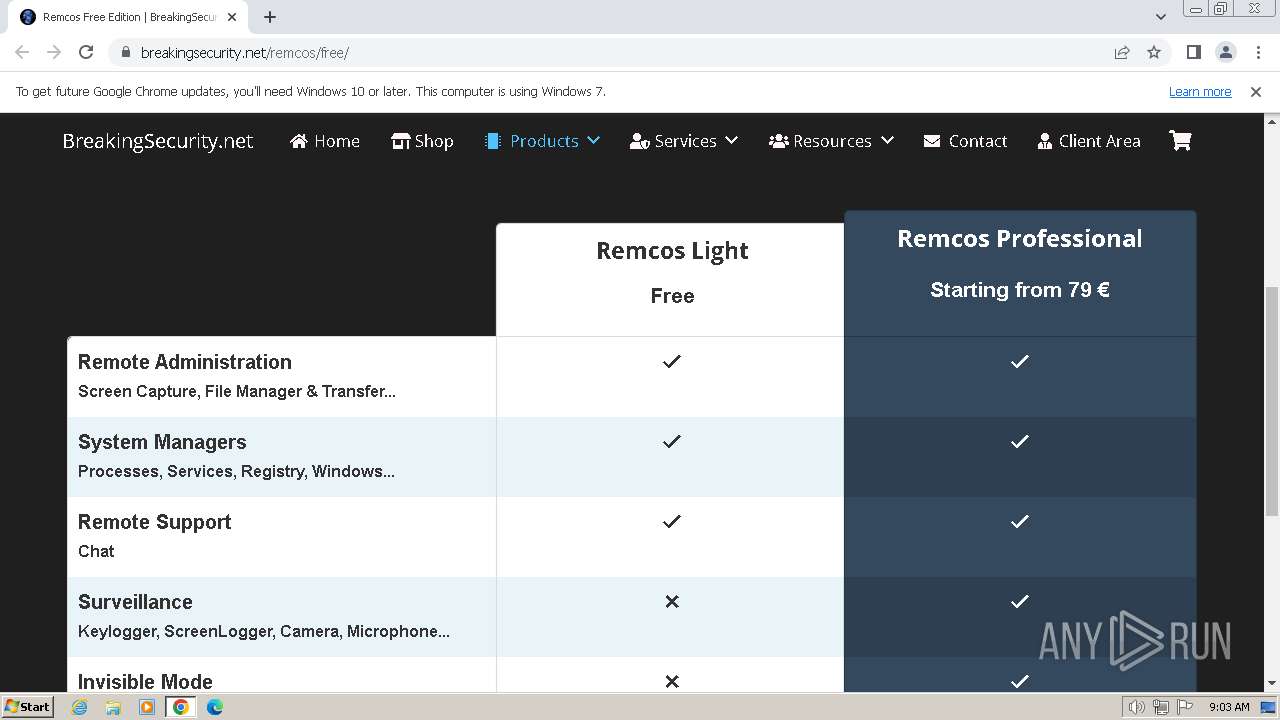Screen dimensions: 1280x720
Task: Click Light checkmark for Remote Administration
Action: point(672,361)
